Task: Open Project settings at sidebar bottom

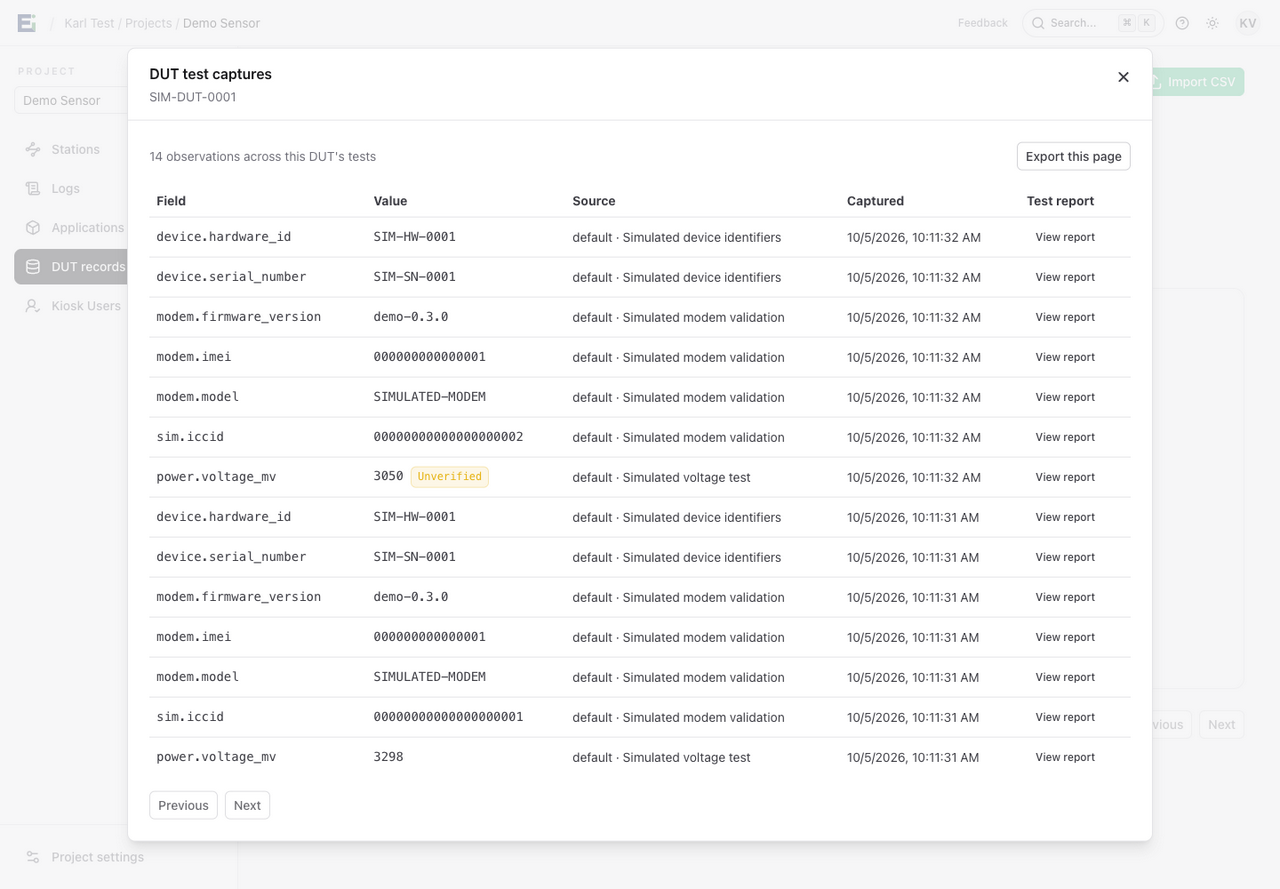Action: [x=97, y=857]
